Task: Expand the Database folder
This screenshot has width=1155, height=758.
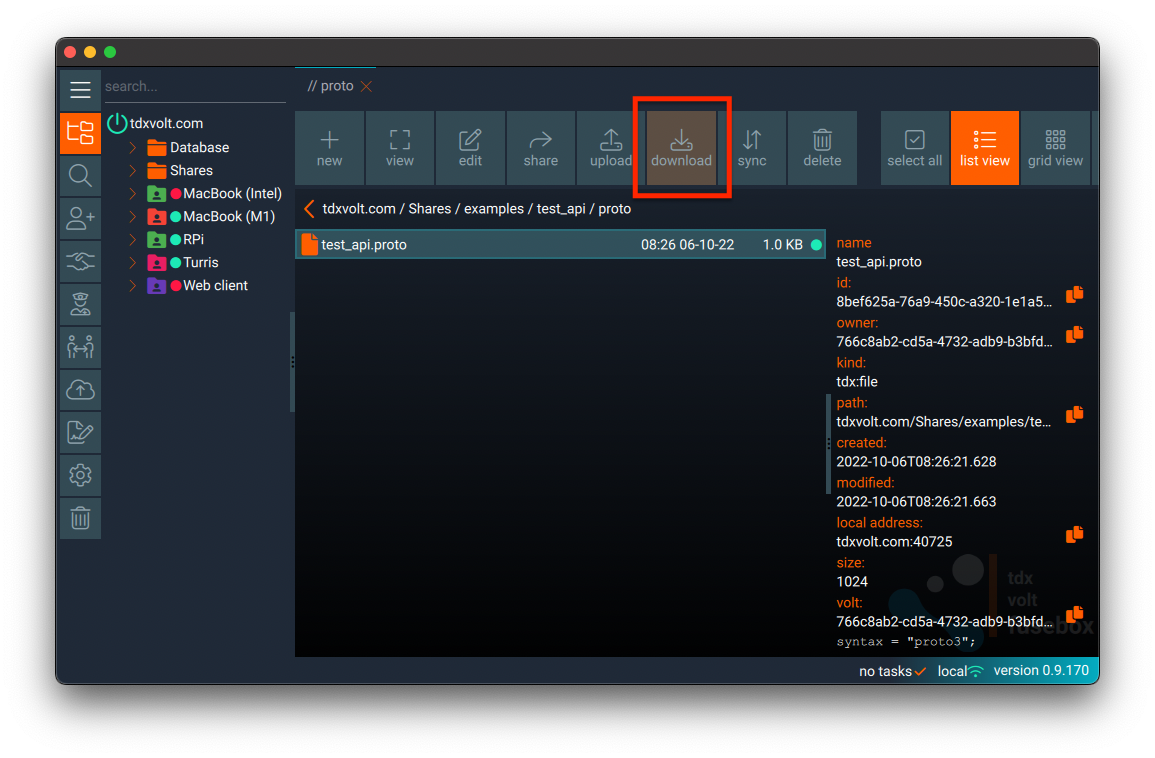Action: pos(133,147)
